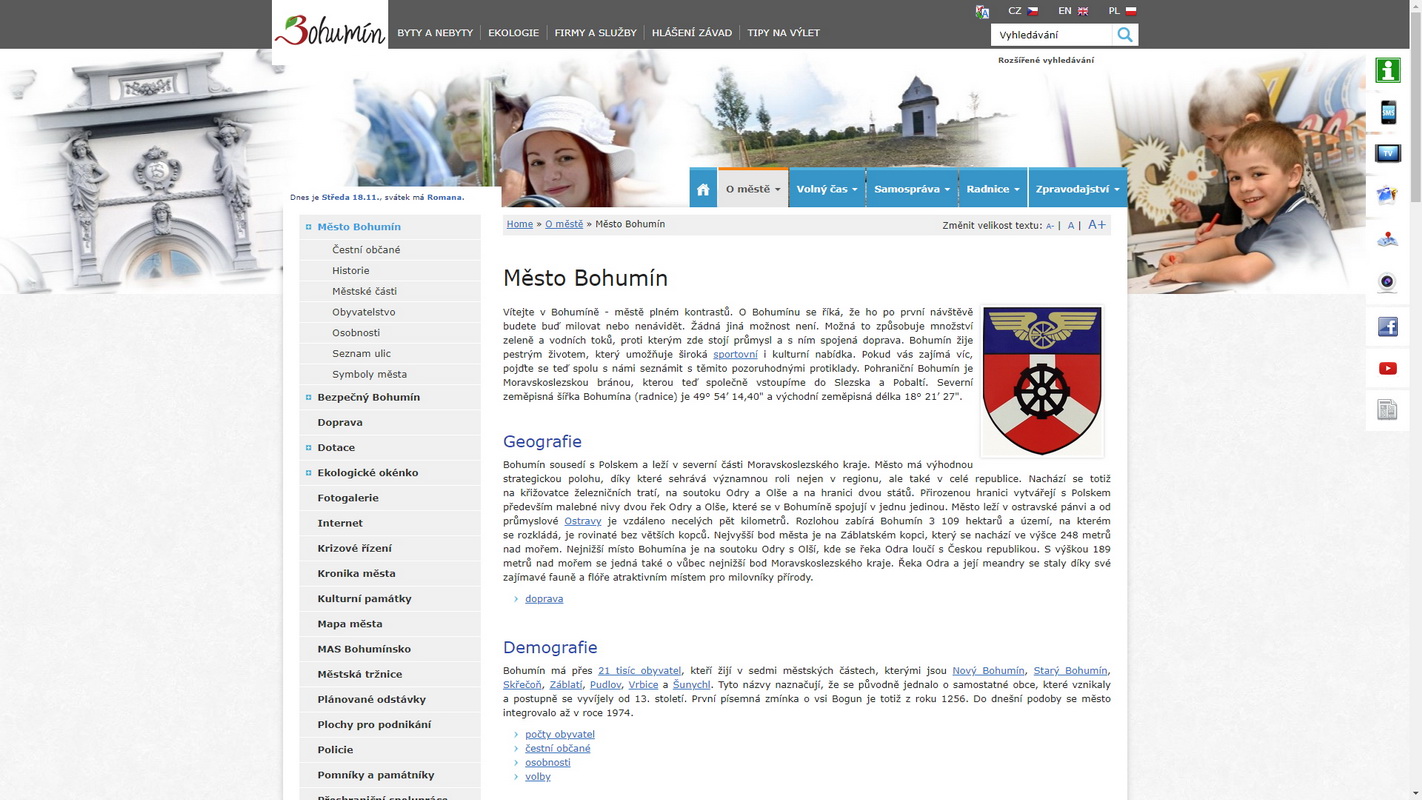Viewport: 1422px width, 800px height.
Task: Open the 'Samospráva' dropdown tab
Action: pyautogui.click(x=912, y=189)
